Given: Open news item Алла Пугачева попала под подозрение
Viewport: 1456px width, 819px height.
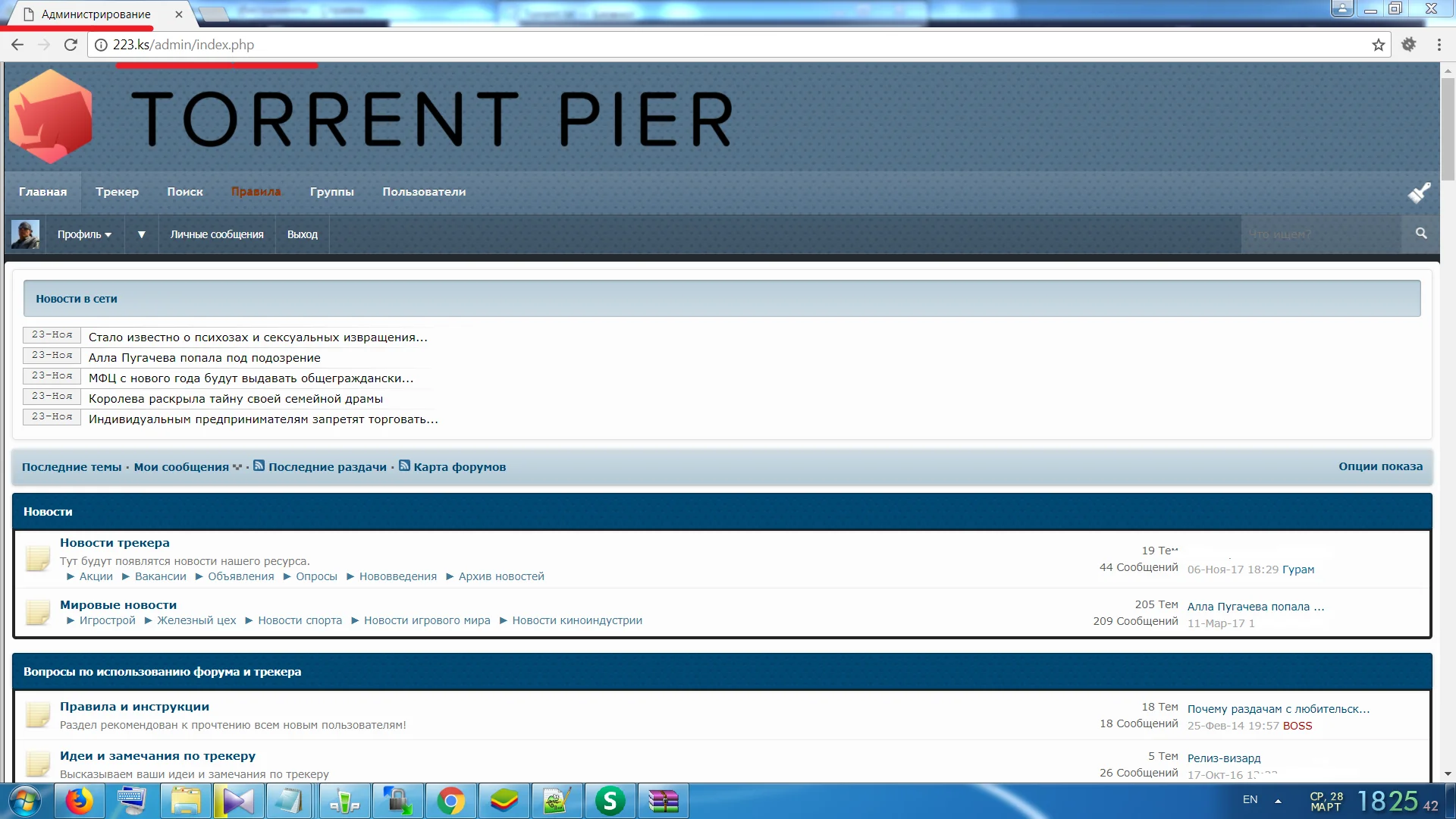Looking at the screenshot, I should point(204,358).
